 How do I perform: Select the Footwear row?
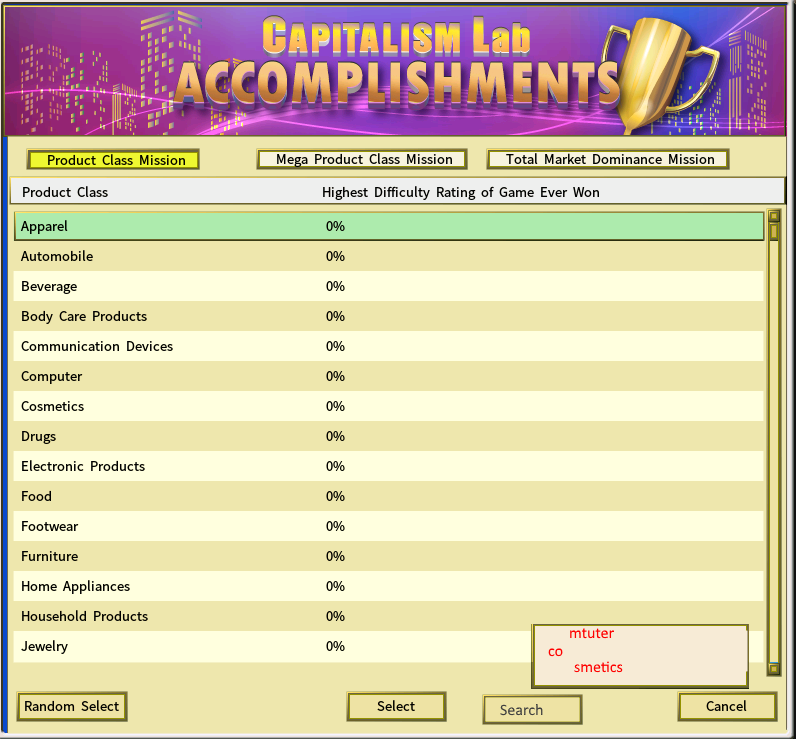pos(389,526)
